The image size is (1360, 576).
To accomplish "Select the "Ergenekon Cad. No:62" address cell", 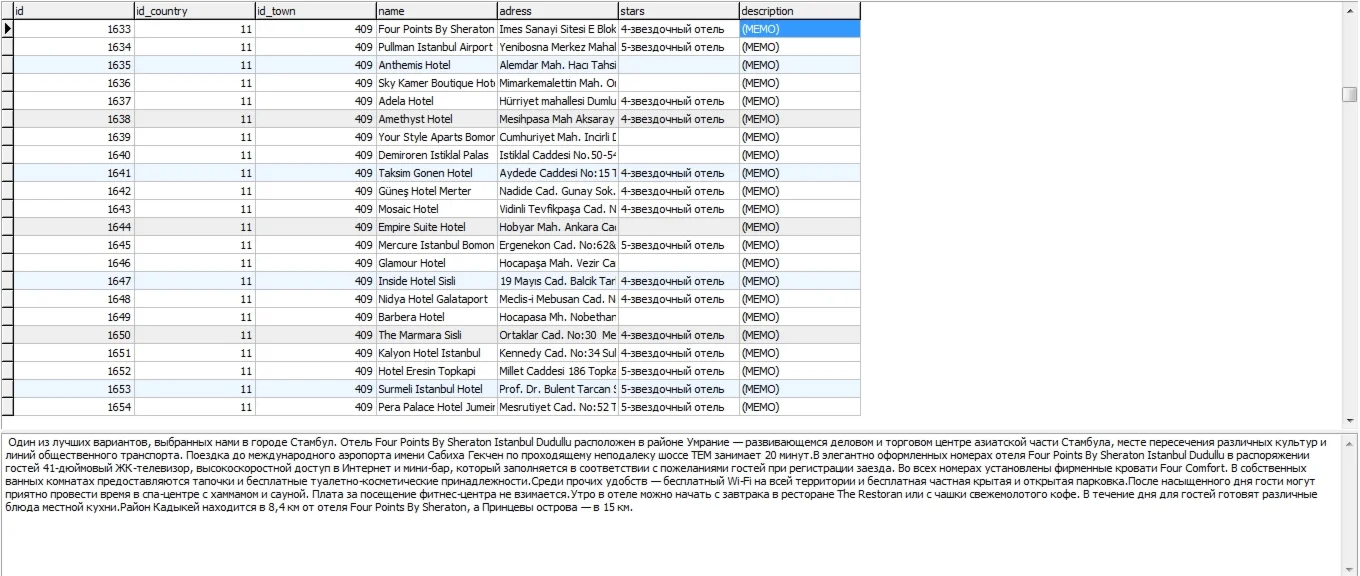I will (557, 245).
